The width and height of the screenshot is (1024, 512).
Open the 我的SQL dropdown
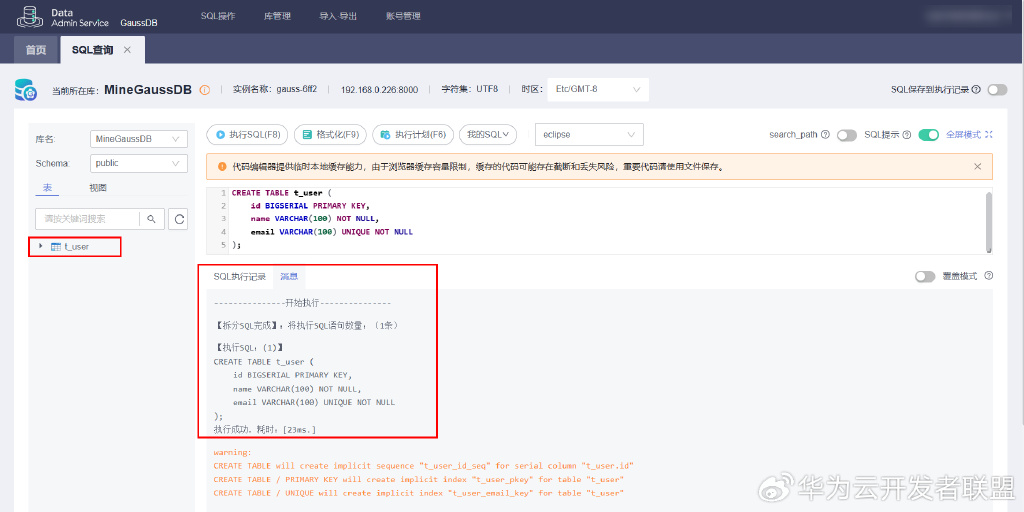(488, 135)
